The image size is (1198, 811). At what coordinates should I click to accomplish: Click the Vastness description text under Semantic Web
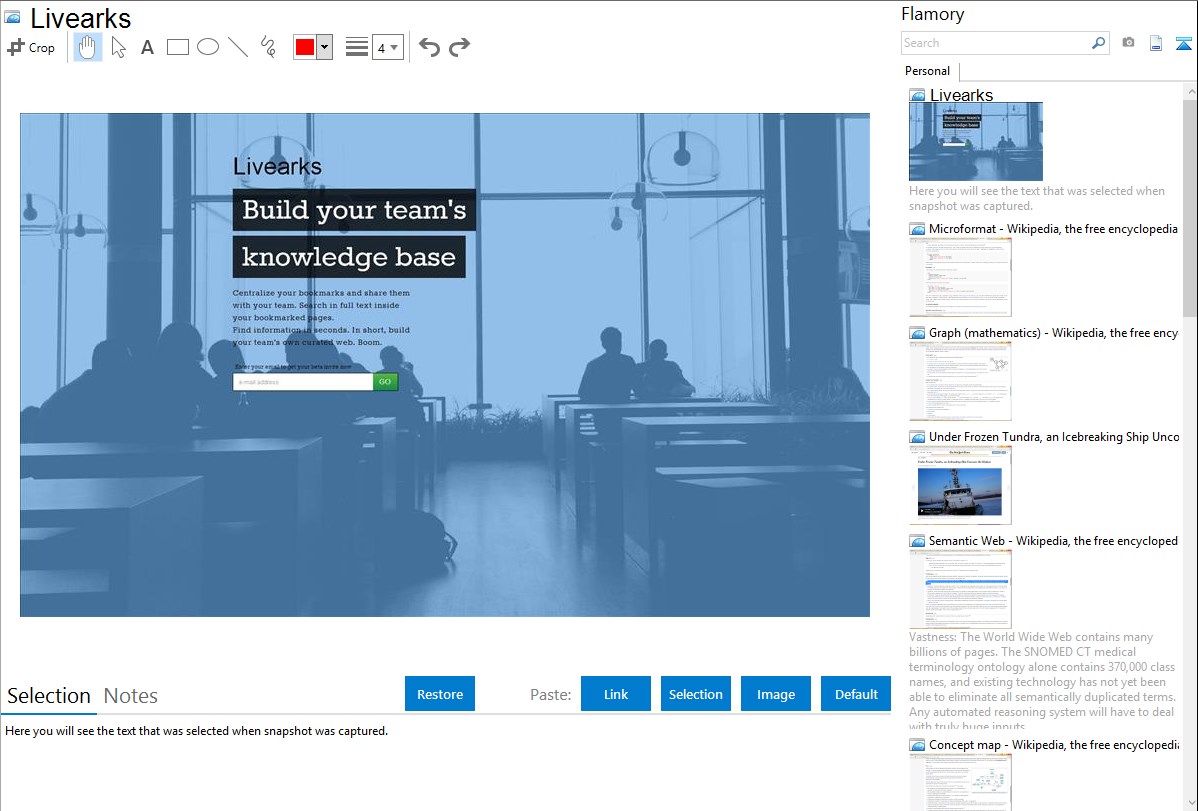(x=1042, y=681)
